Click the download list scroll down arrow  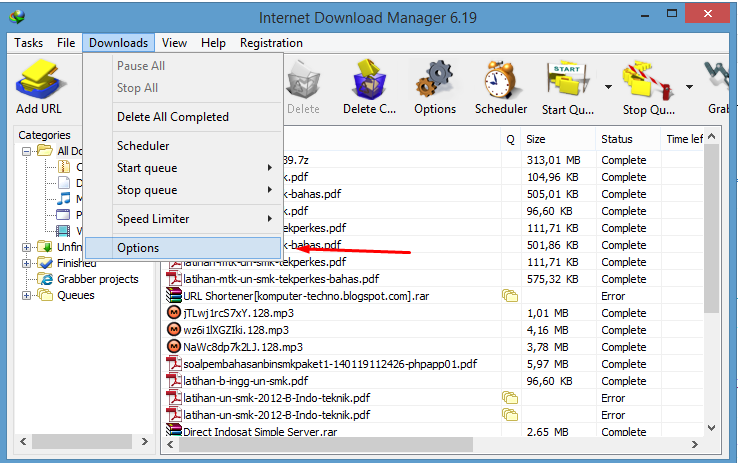pyautogui.click(x=712, y=428)
